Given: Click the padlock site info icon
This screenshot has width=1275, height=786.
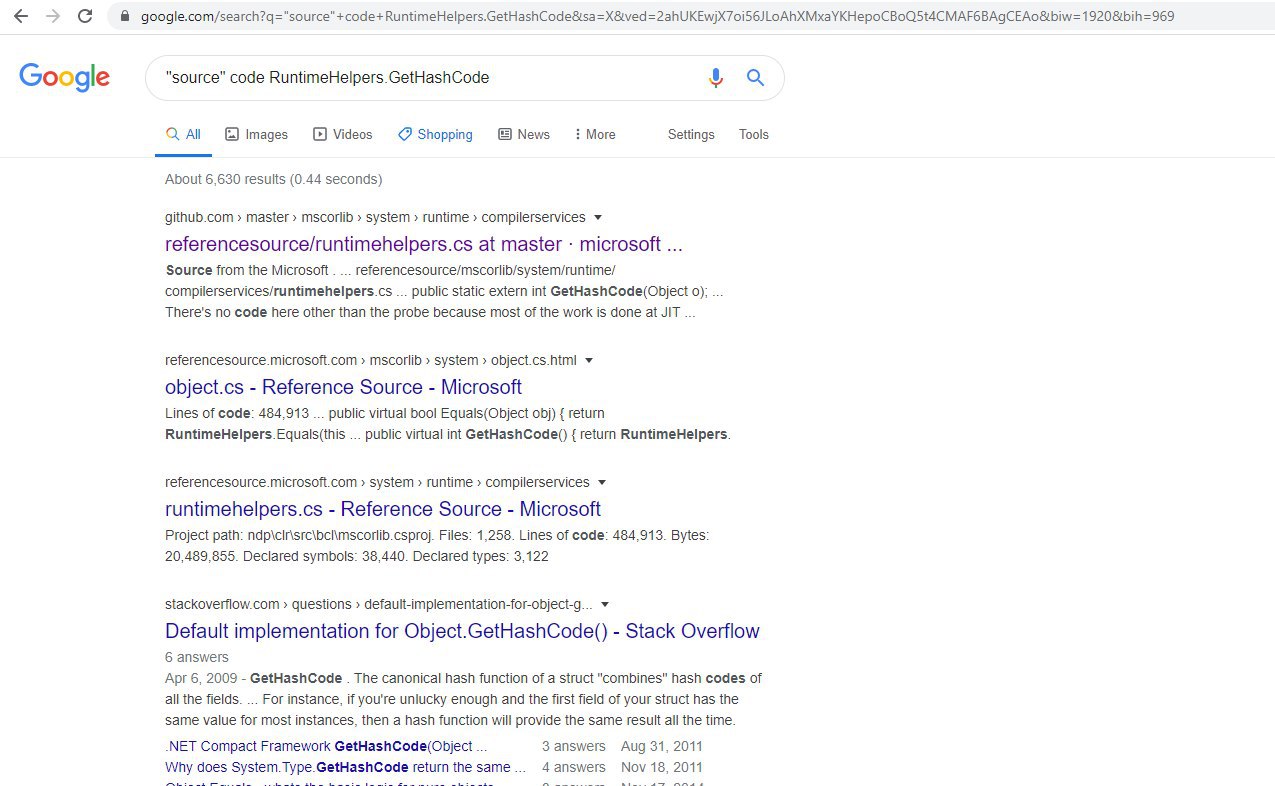Looking at the screenshot, I should (x=125, y=17).
